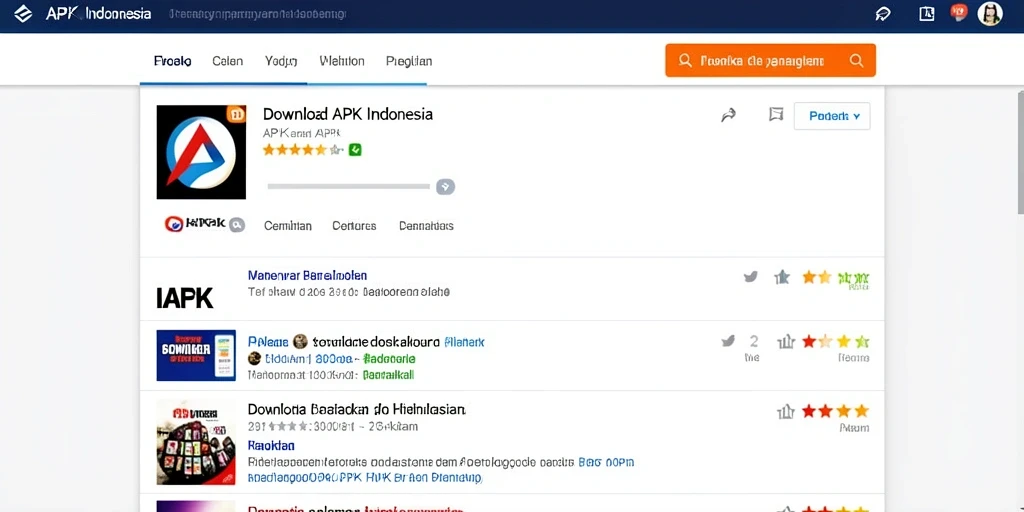The image size is (1024, 512).
Task: Open the red notification icon in header
Action: tap(959, 12)
